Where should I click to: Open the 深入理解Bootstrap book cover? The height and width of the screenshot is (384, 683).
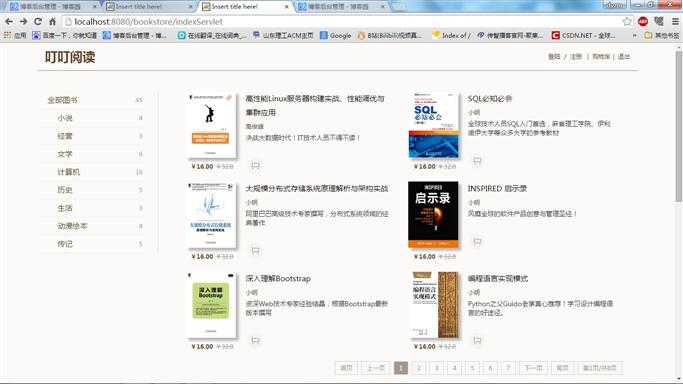click(212, 306)
